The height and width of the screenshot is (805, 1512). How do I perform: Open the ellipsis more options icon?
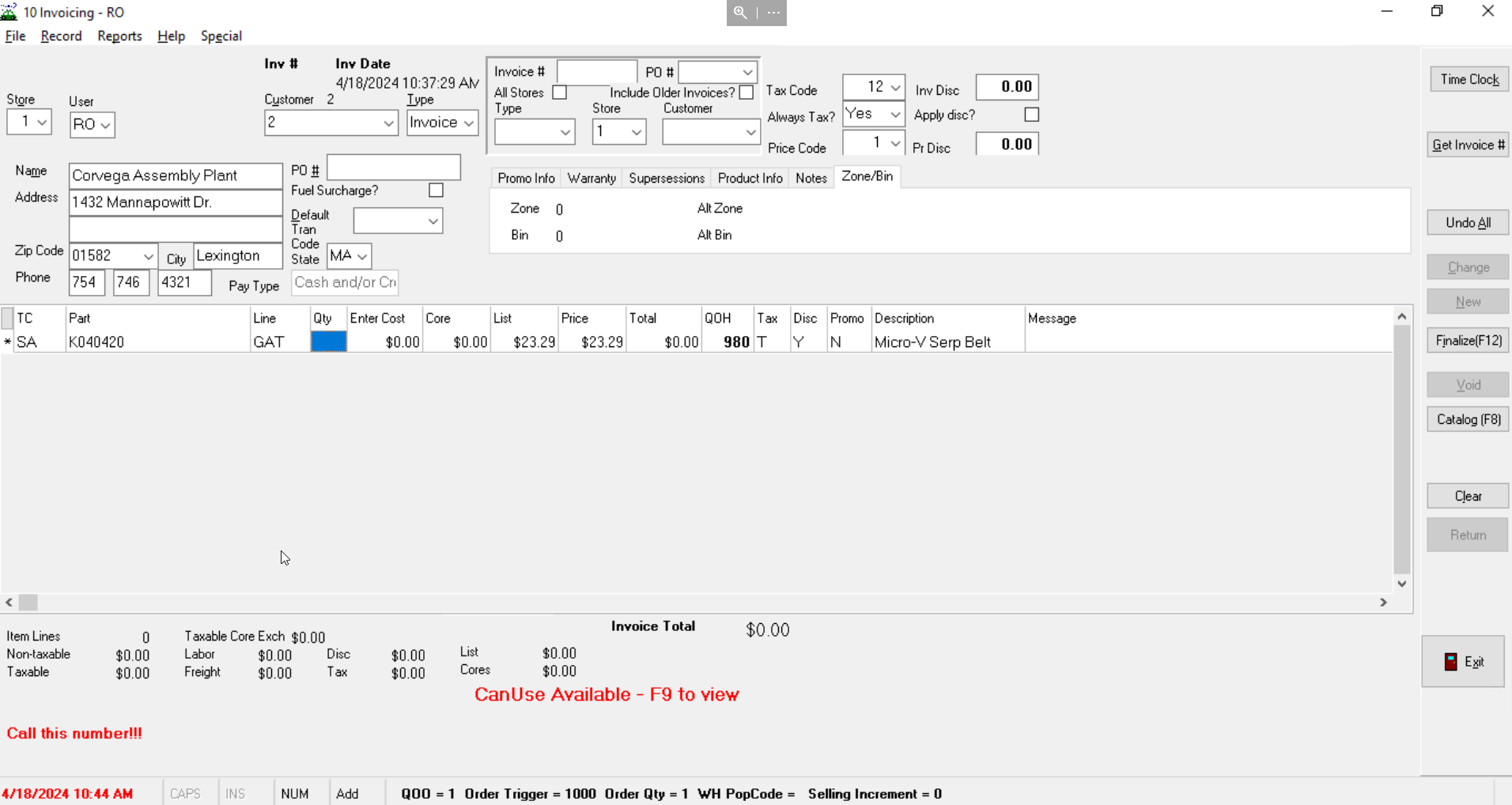point(773,13)
